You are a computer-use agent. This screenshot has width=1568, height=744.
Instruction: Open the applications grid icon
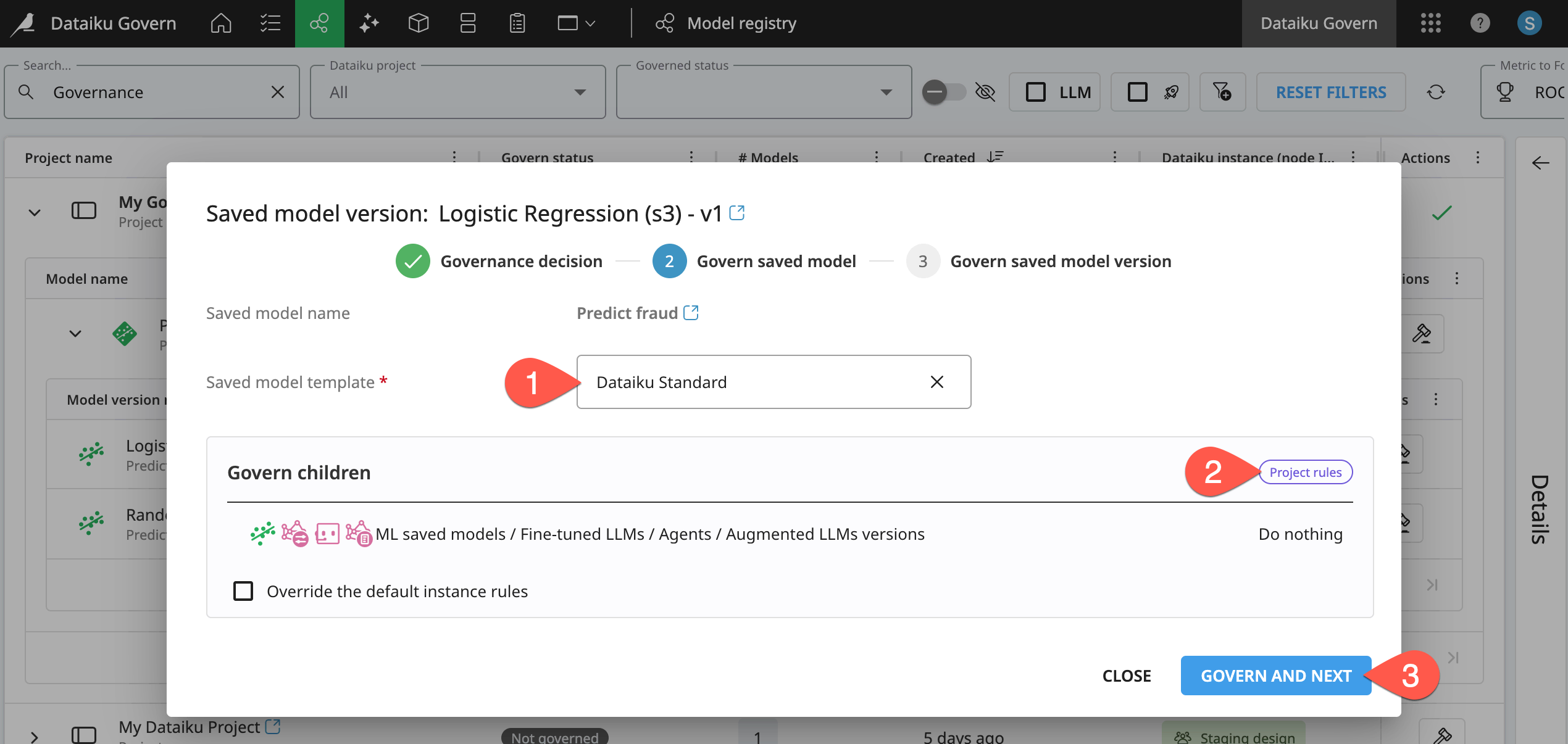pos(1430,23)
